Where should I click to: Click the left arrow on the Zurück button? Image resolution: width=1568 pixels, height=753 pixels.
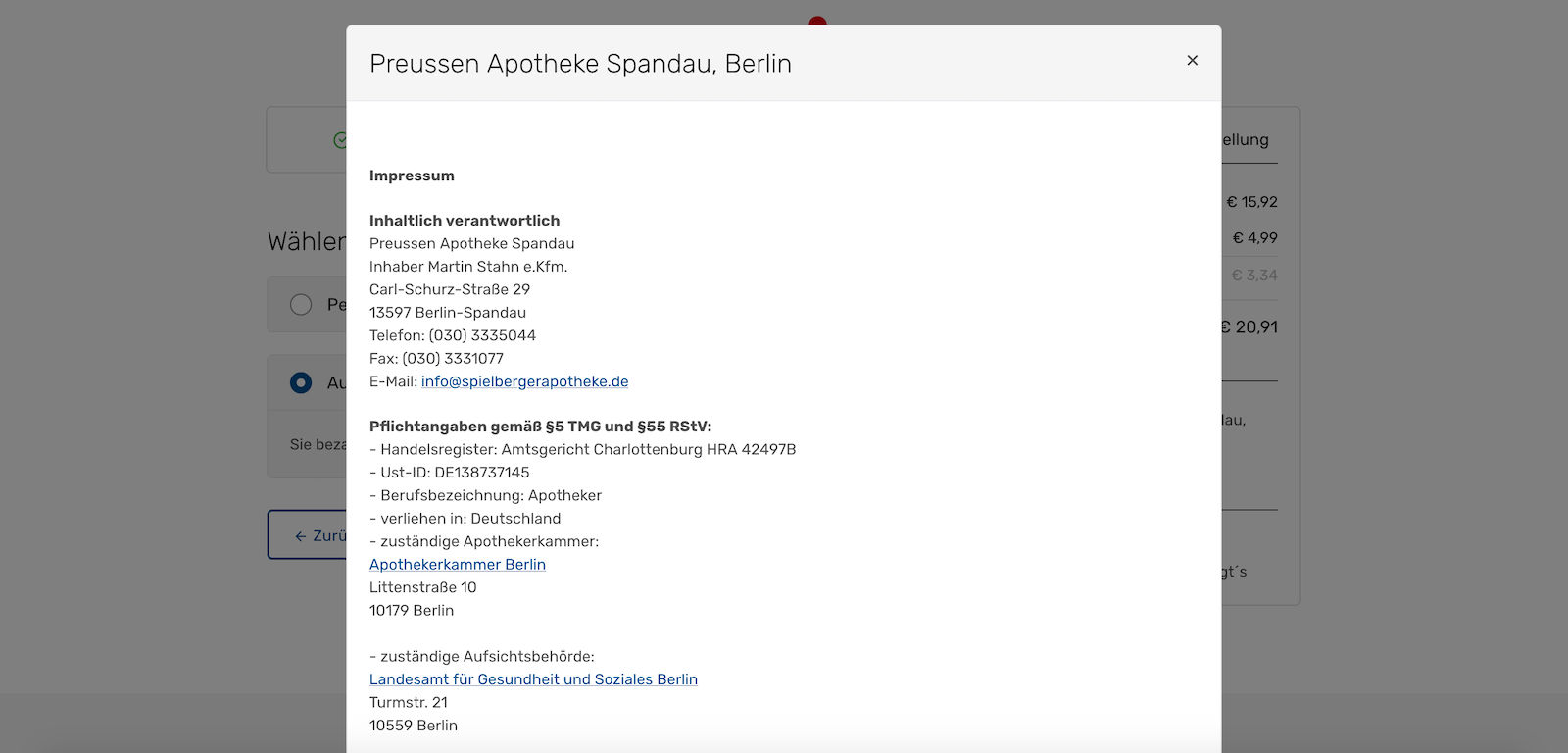[x=301, y=536]
